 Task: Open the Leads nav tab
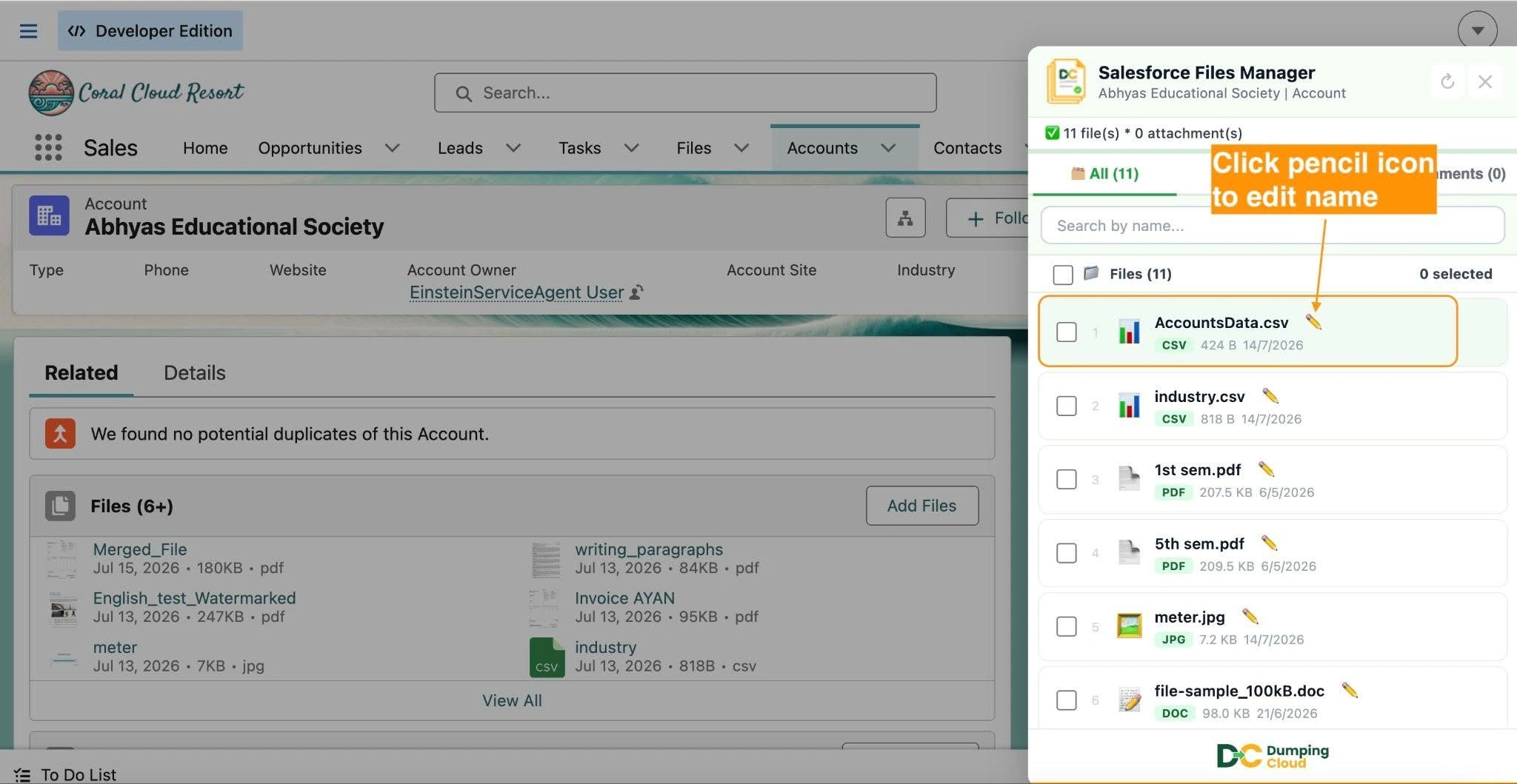[460, 148]
